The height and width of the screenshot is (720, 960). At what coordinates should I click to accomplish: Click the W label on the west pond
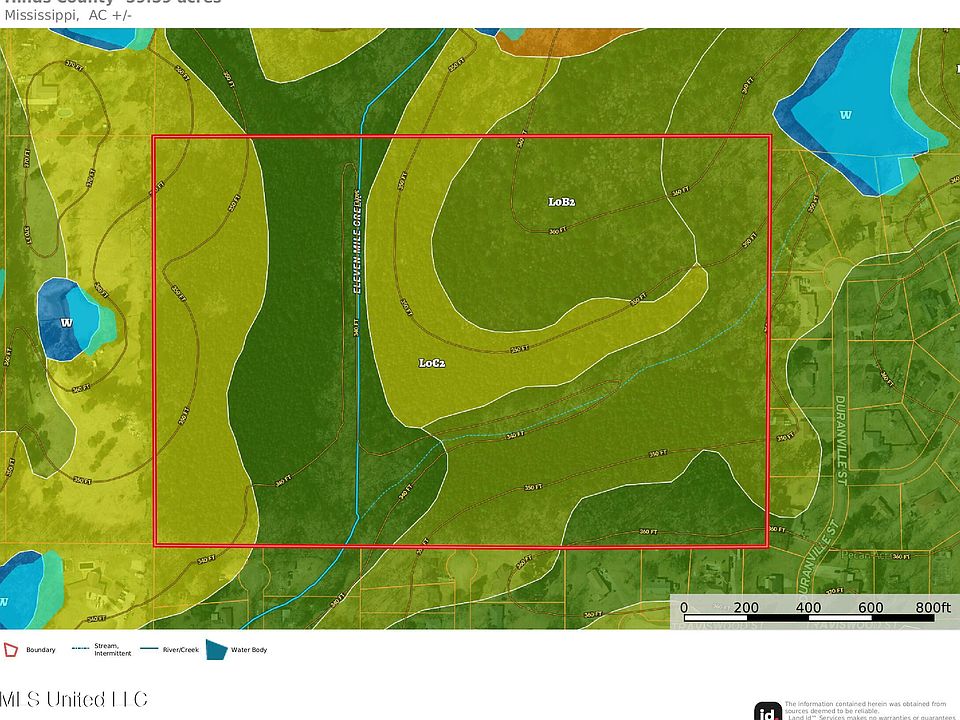tap(66, 323)
